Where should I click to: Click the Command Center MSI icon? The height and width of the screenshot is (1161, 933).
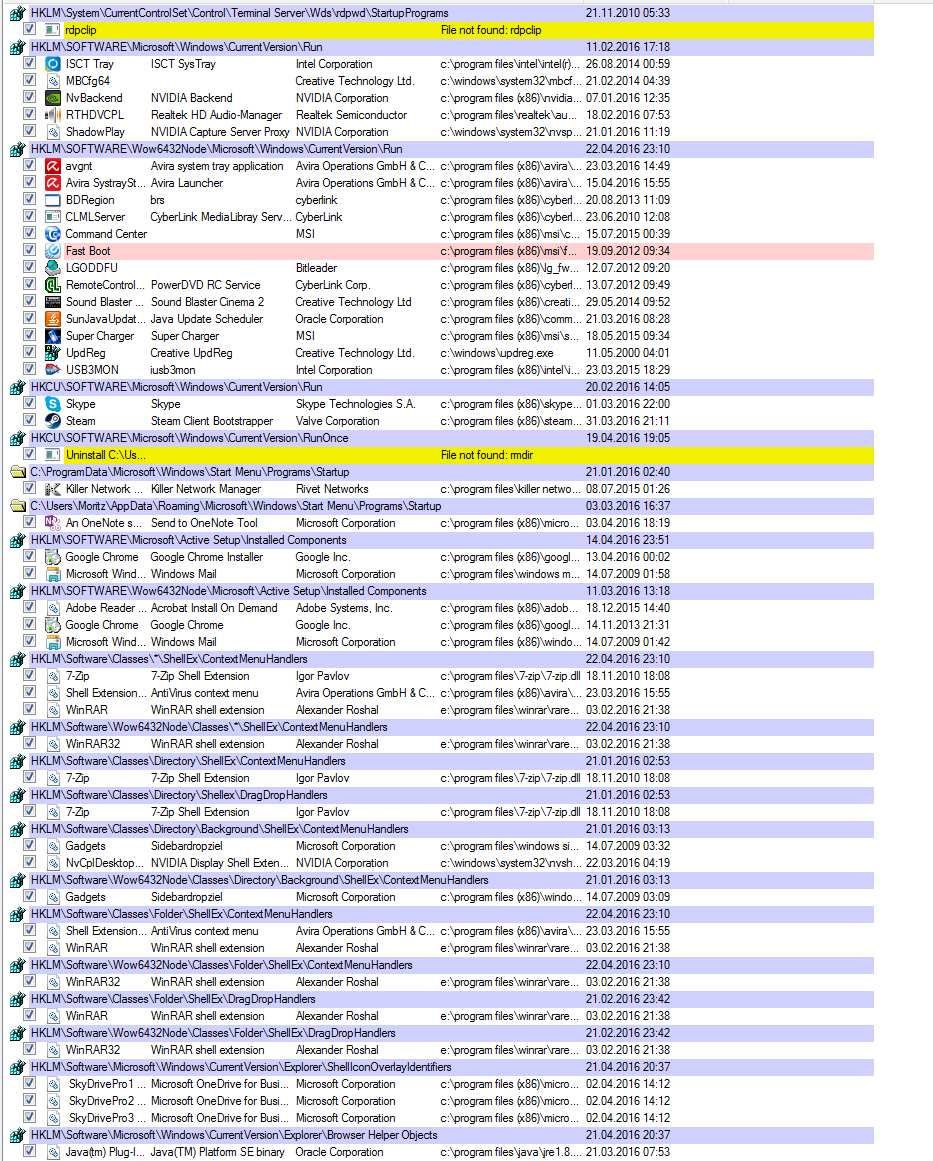click(x=53, y=234)
